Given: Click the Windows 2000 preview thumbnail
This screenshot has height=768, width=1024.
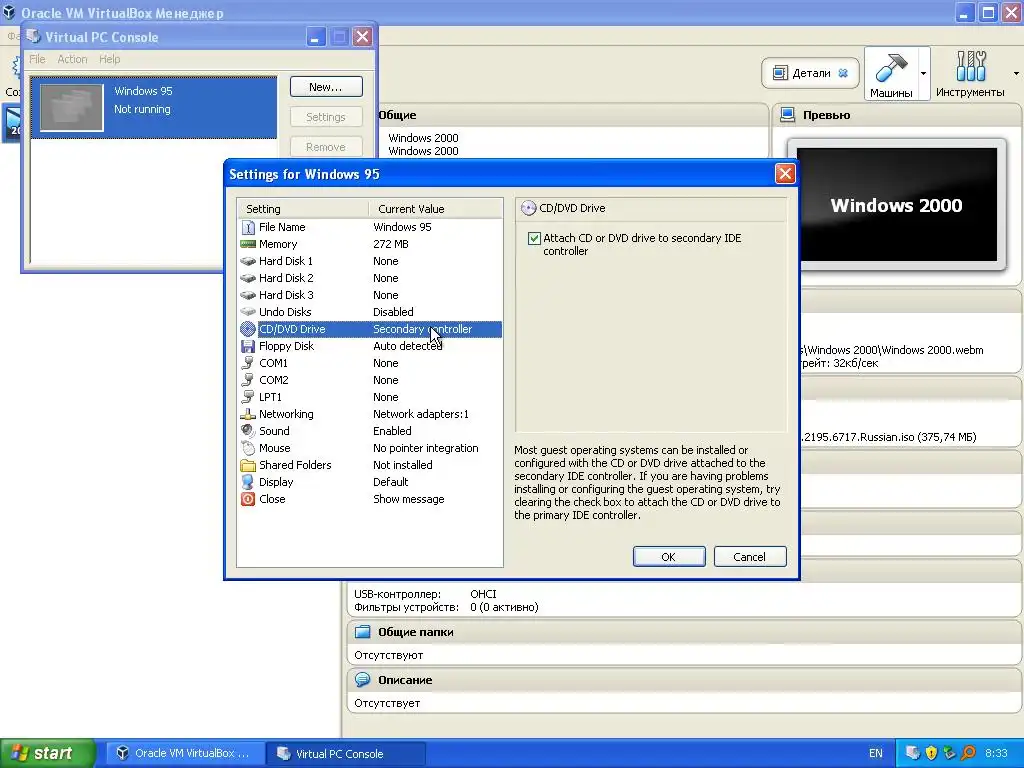Looking at the screenshot, I should [897, 204].
